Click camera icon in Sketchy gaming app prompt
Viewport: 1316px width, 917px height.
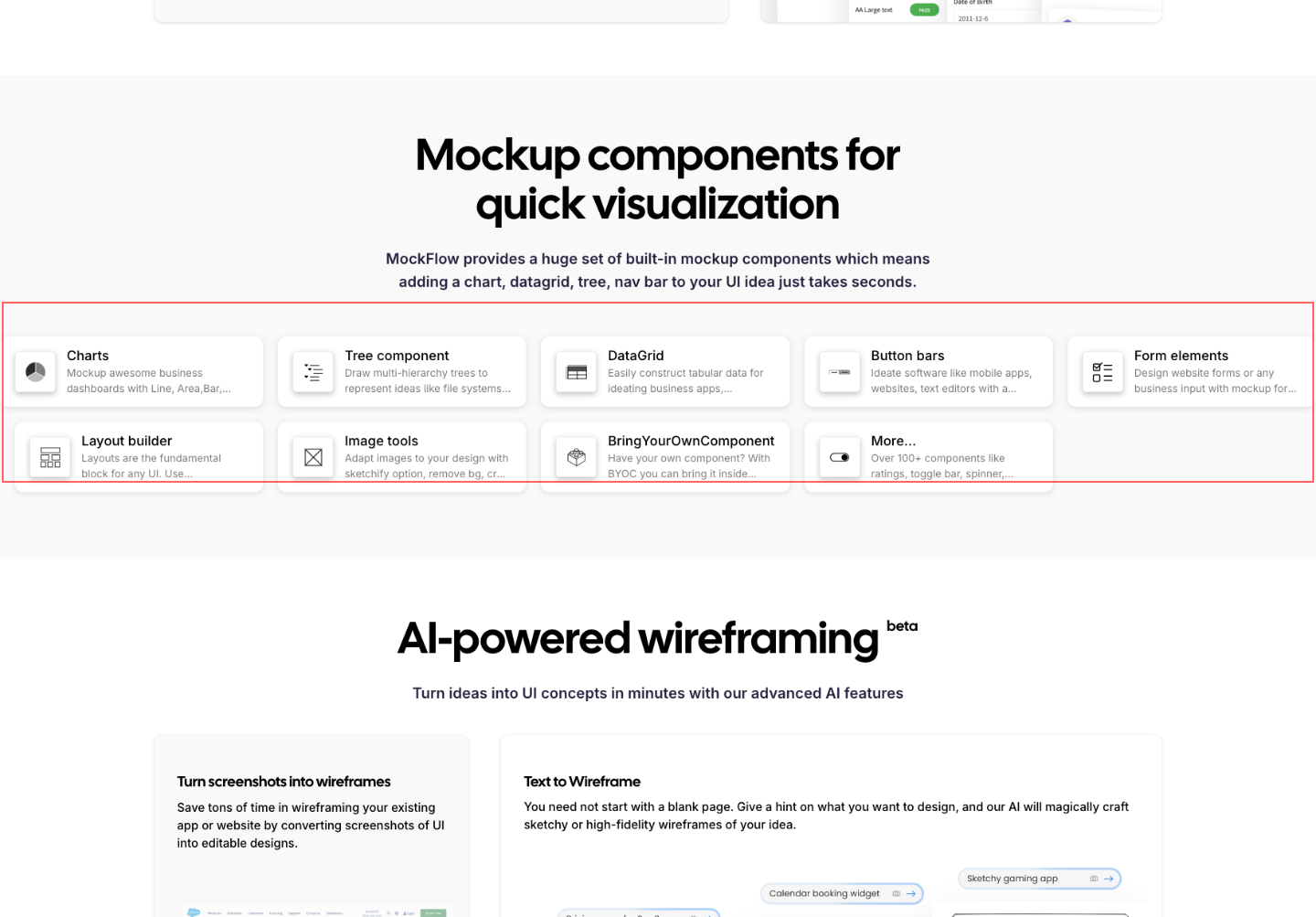[x=1094, y=879]
